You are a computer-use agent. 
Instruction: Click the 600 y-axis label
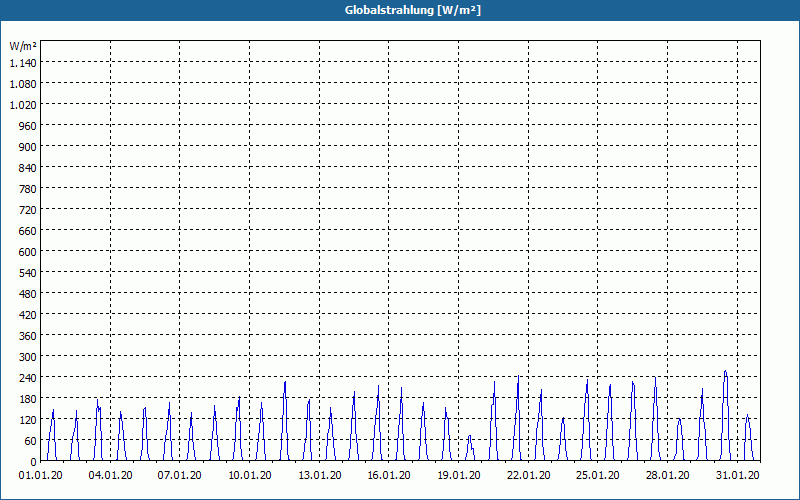tap(28, 252)
